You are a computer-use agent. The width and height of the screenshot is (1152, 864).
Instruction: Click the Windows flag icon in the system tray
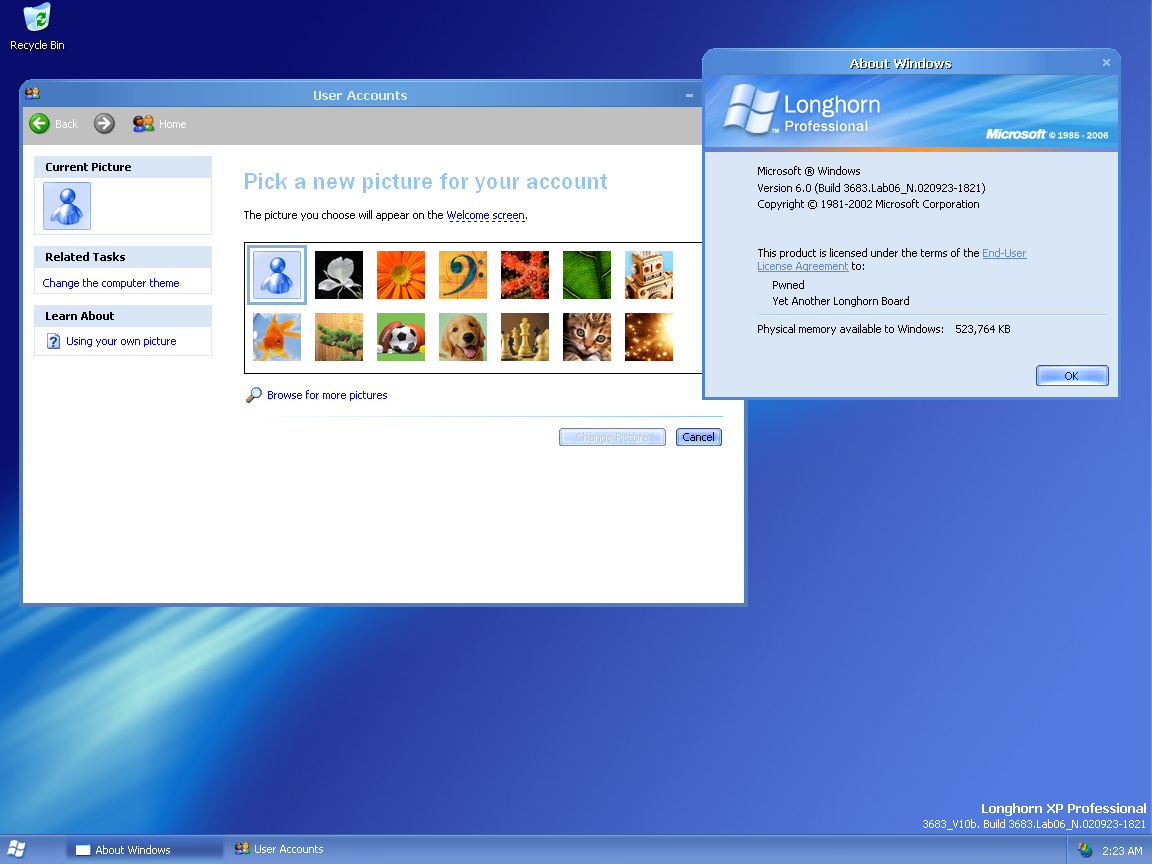pos(1084,849)
